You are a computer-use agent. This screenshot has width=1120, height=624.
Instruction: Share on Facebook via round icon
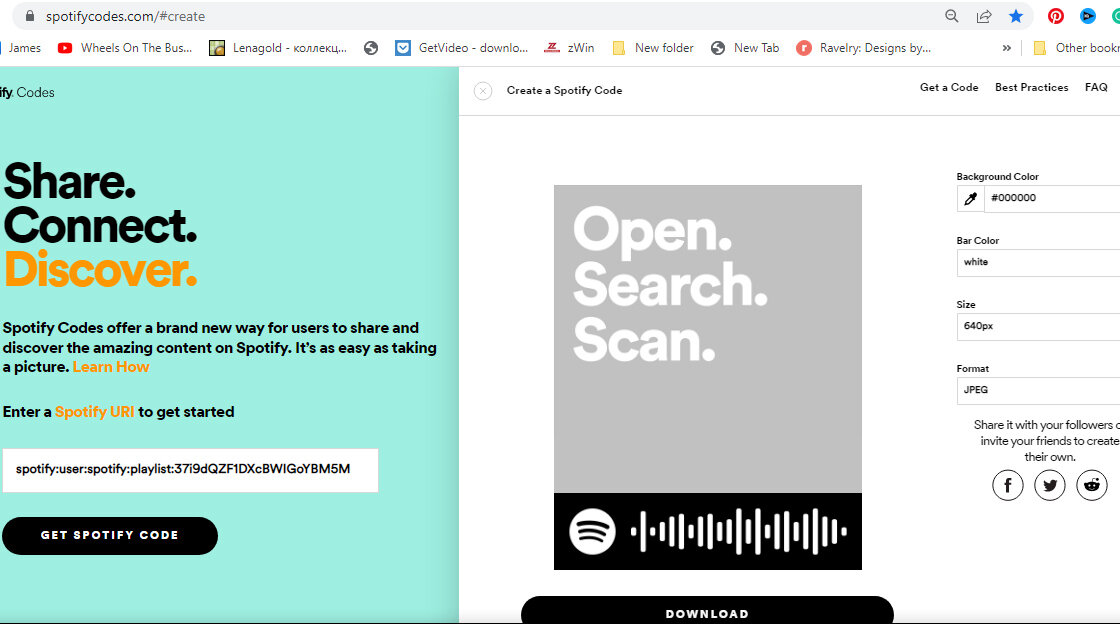pyautogui.click(x=1008, y=485)
